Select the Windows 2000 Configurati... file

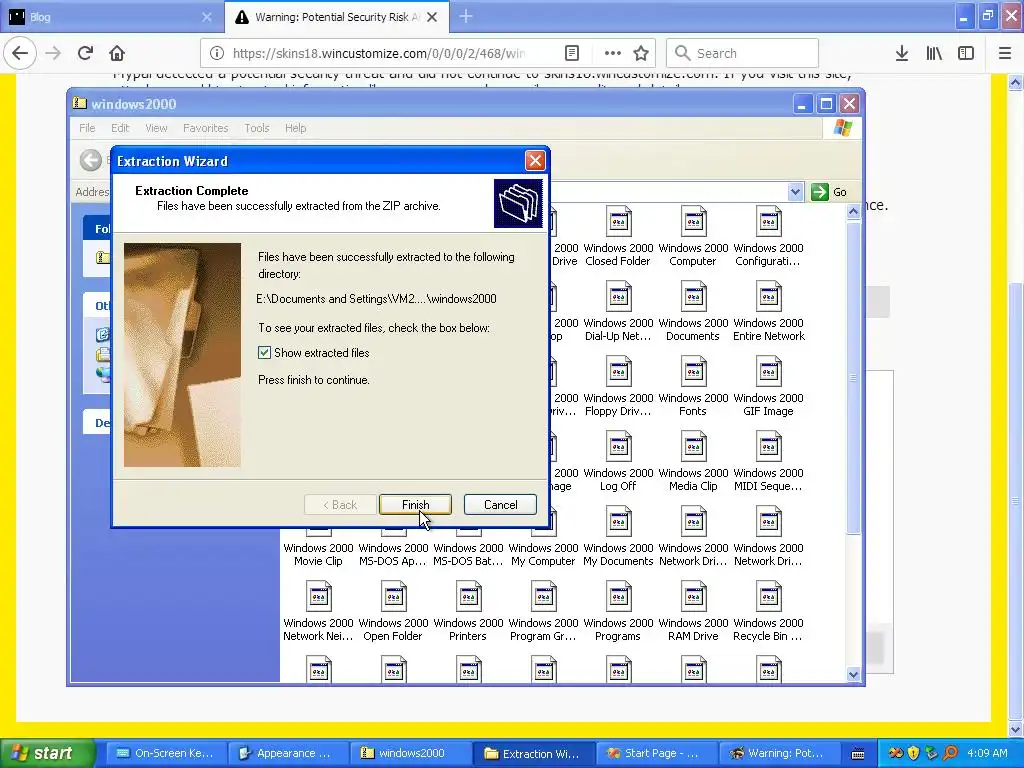(x=768, y=236)
